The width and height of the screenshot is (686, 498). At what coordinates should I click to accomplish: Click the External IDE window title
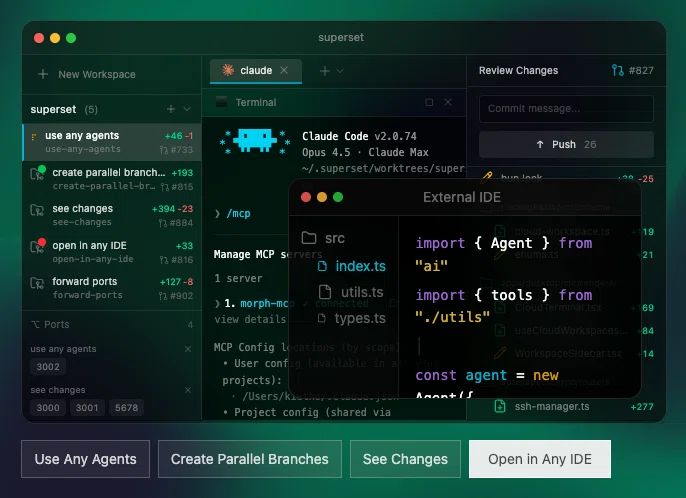click(x=462, y=197)
